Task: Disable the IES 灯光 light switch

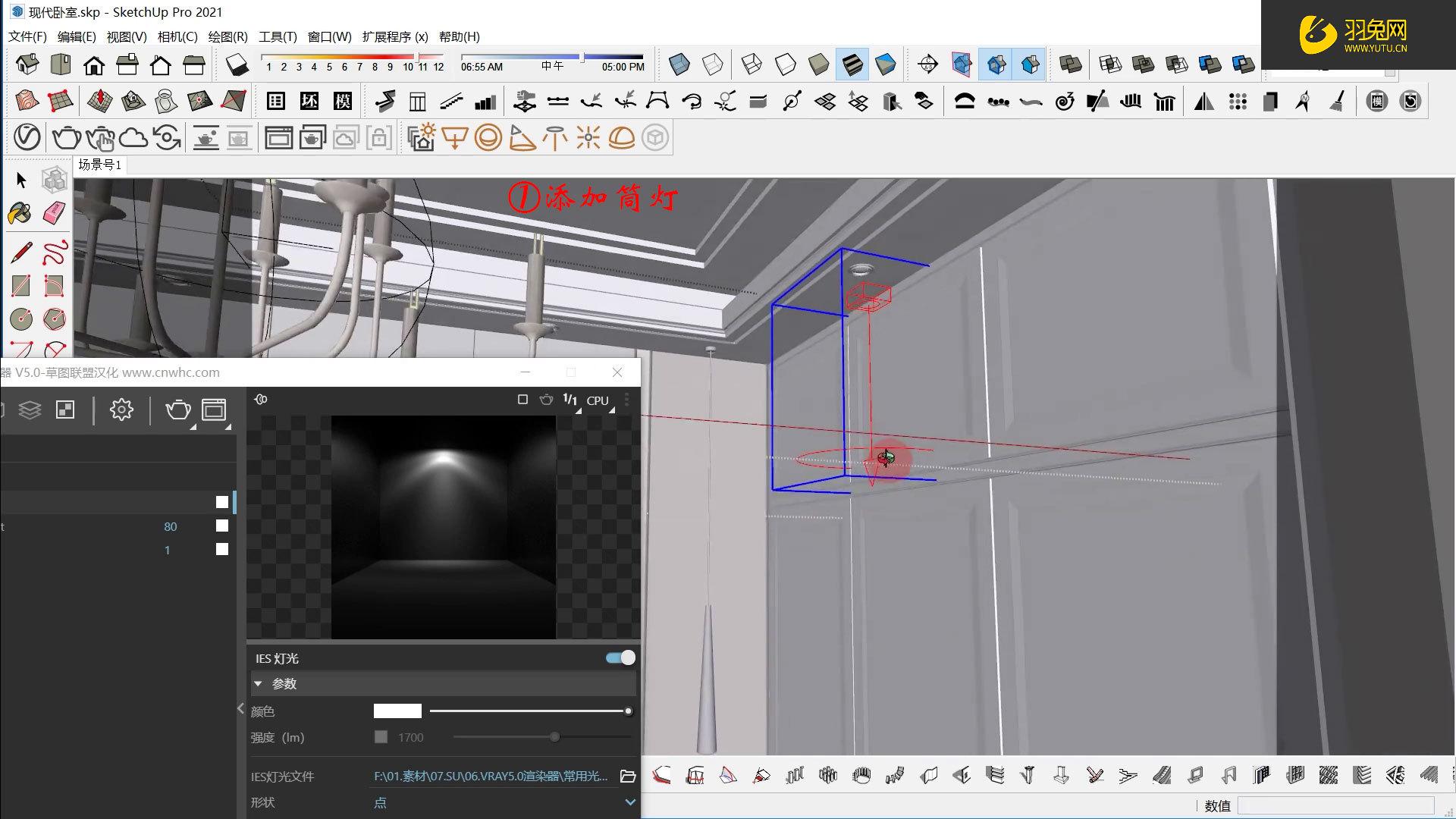Action: tap(620, 657)
